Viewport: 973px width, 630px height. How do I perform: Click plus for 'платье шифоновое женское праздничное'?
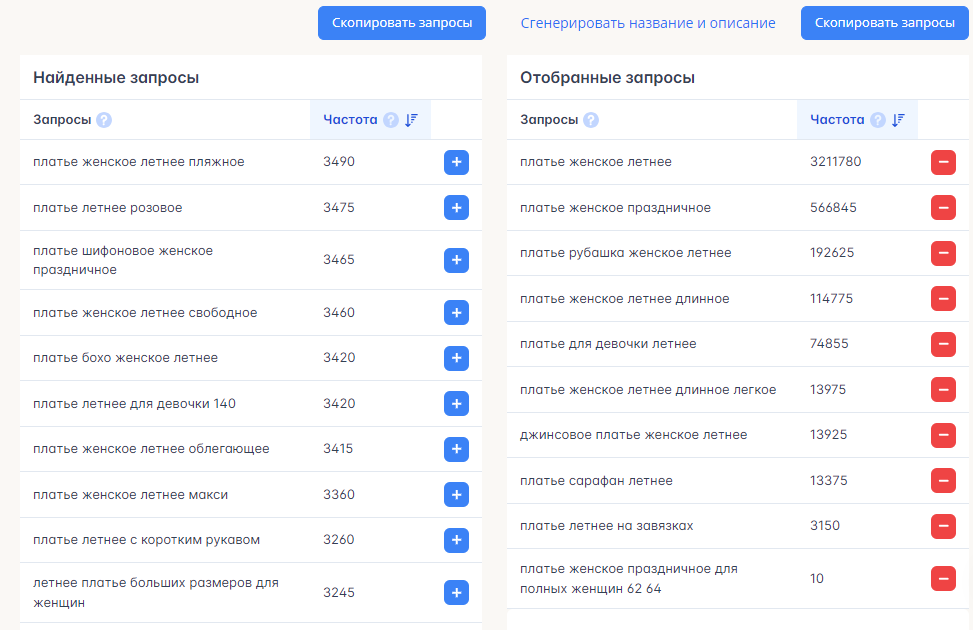click(x=456, y=260)
